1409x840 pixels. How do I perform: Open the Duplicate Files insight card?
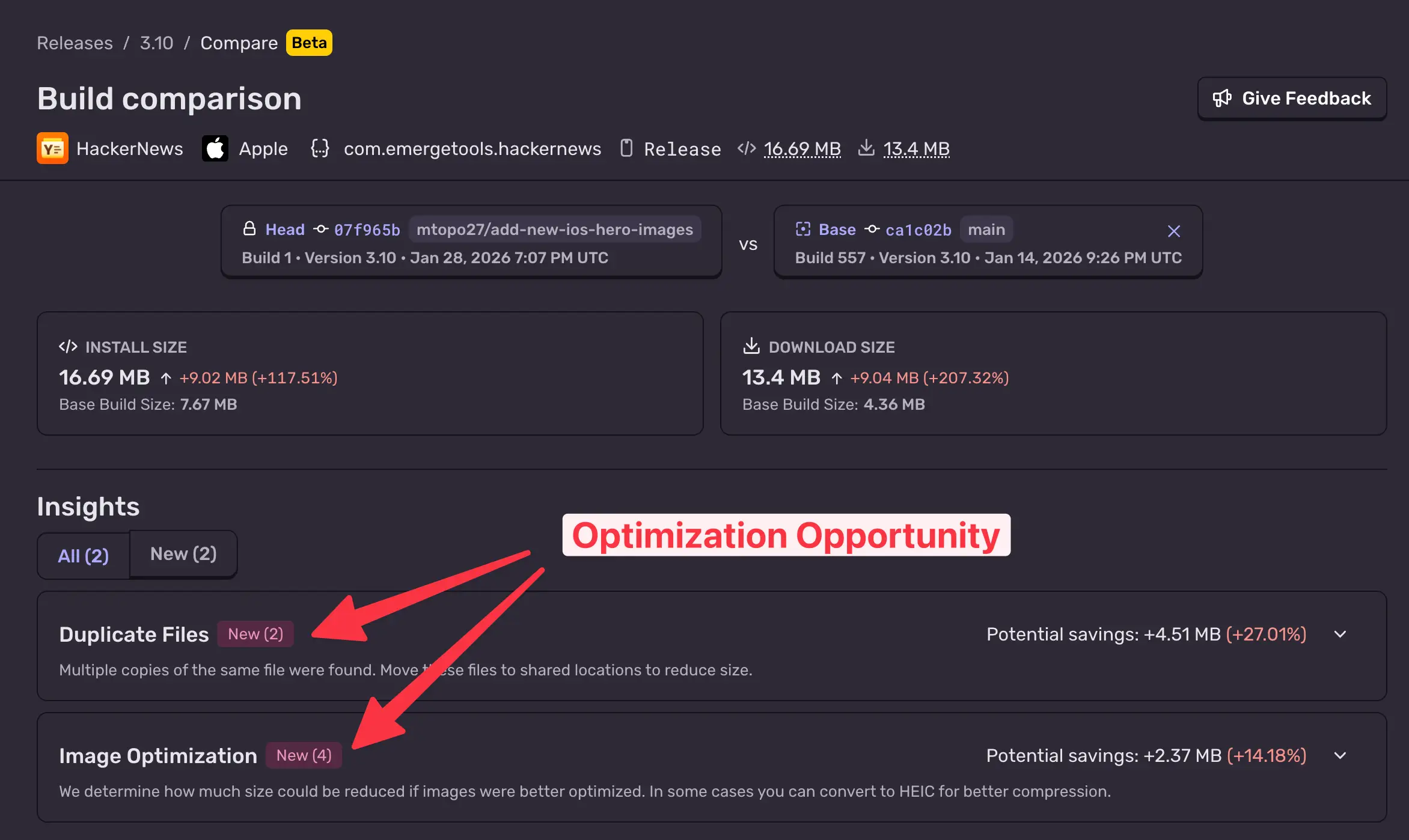[x=133, y=635]
